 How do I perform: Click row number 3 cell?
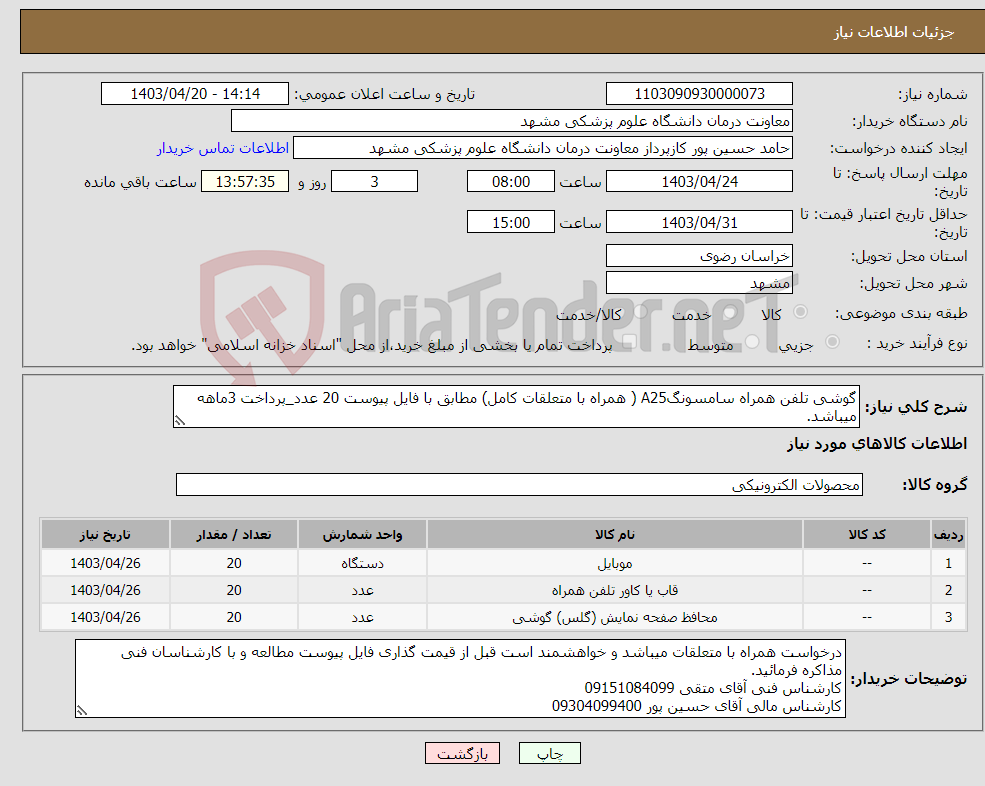tap(948, 617)
